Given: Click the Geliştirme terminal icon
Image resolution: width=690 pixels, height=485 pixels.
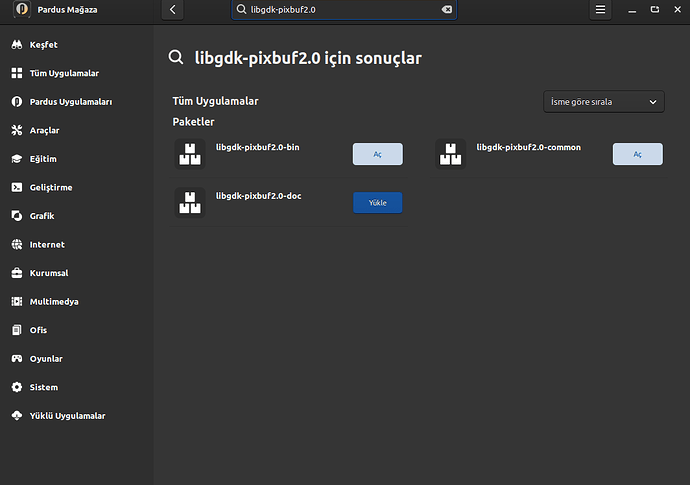Looking at the screenshot, I should tap(16, 187).
